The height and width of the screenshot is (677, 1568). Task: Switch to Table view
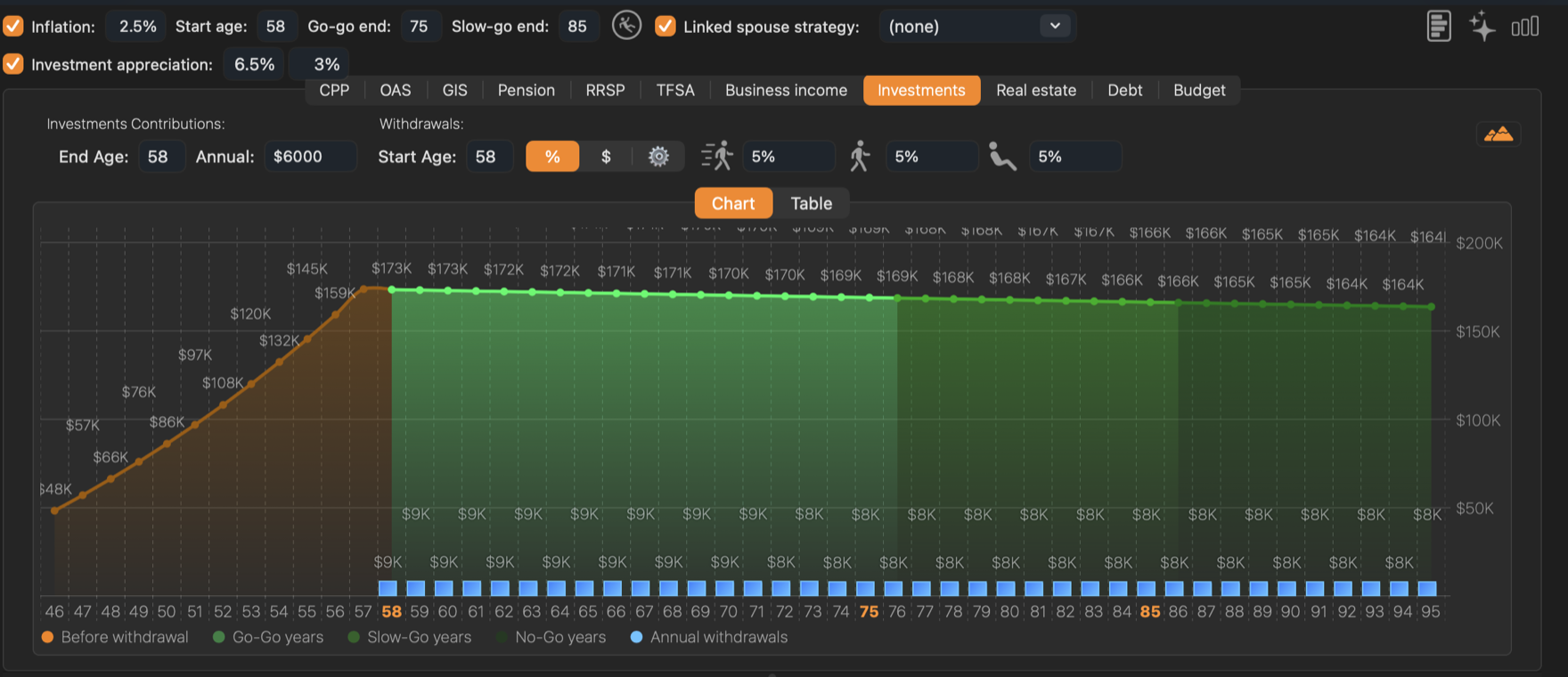[812, 203]
